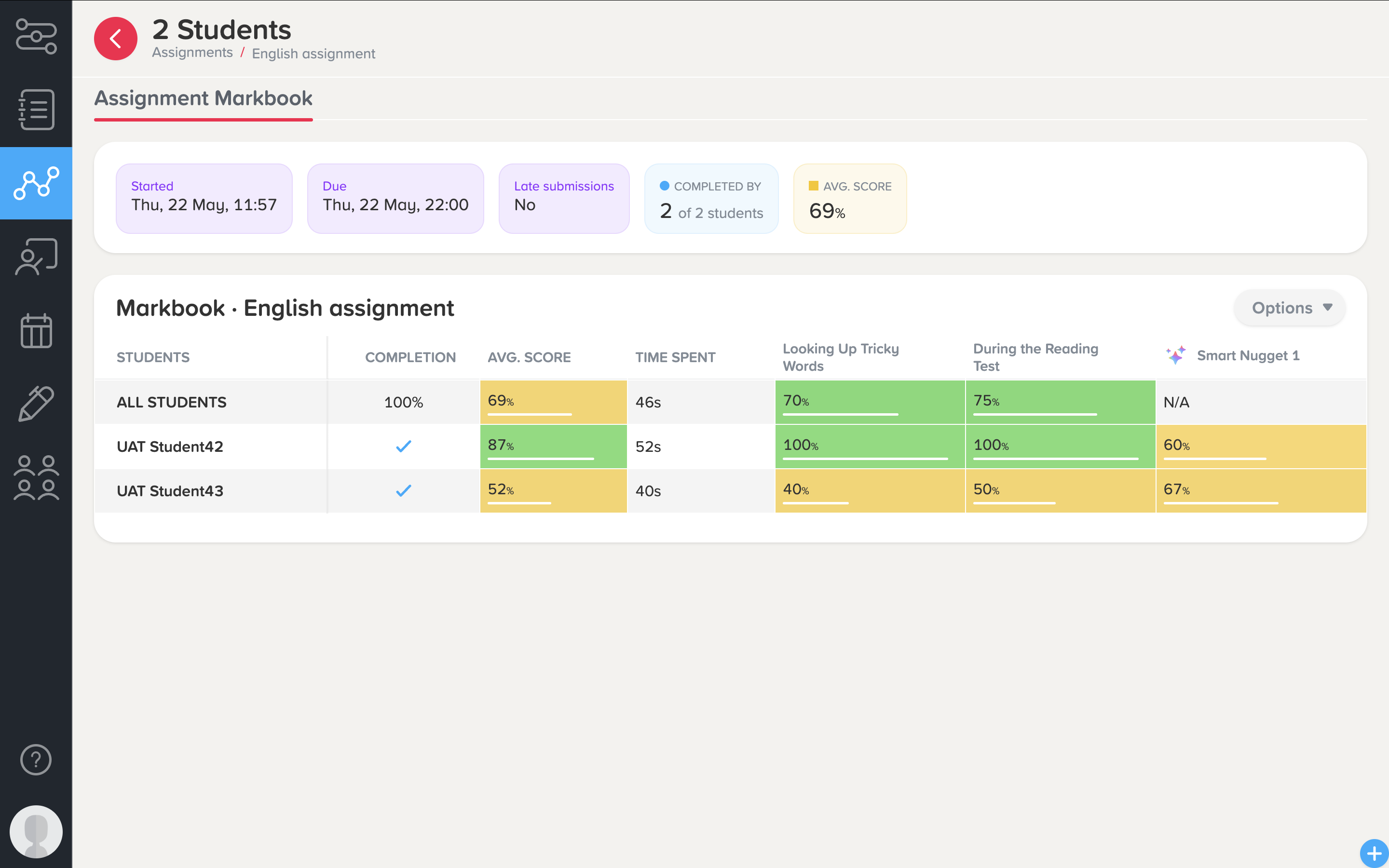
Task: Open the user profile avatar
Action: (x=36, y=831)
